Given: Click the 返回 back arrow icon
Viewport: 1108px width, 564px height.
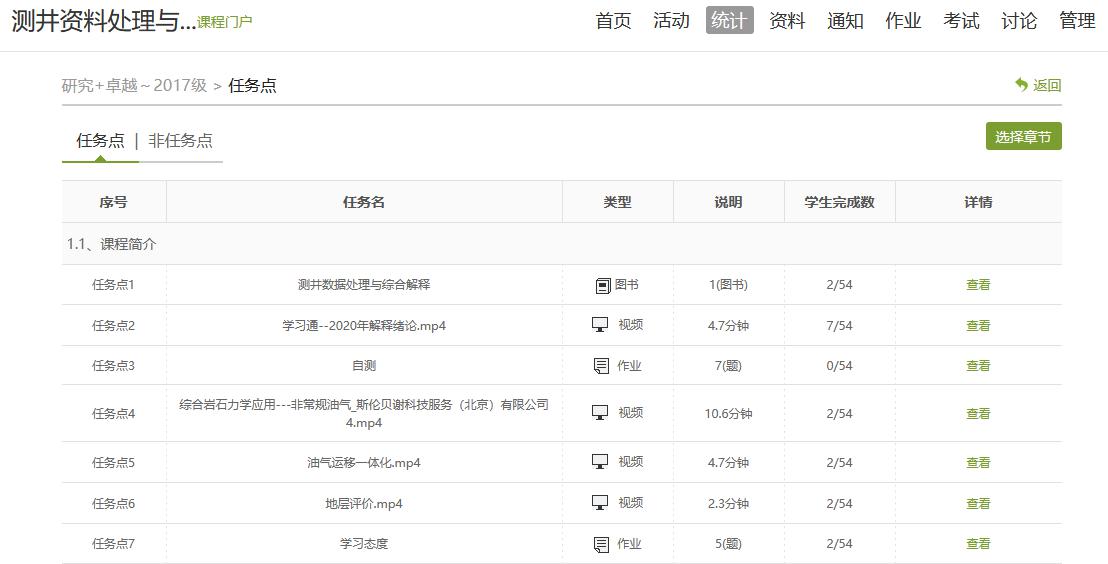Looking at the screenshot, I should 1021,85.
